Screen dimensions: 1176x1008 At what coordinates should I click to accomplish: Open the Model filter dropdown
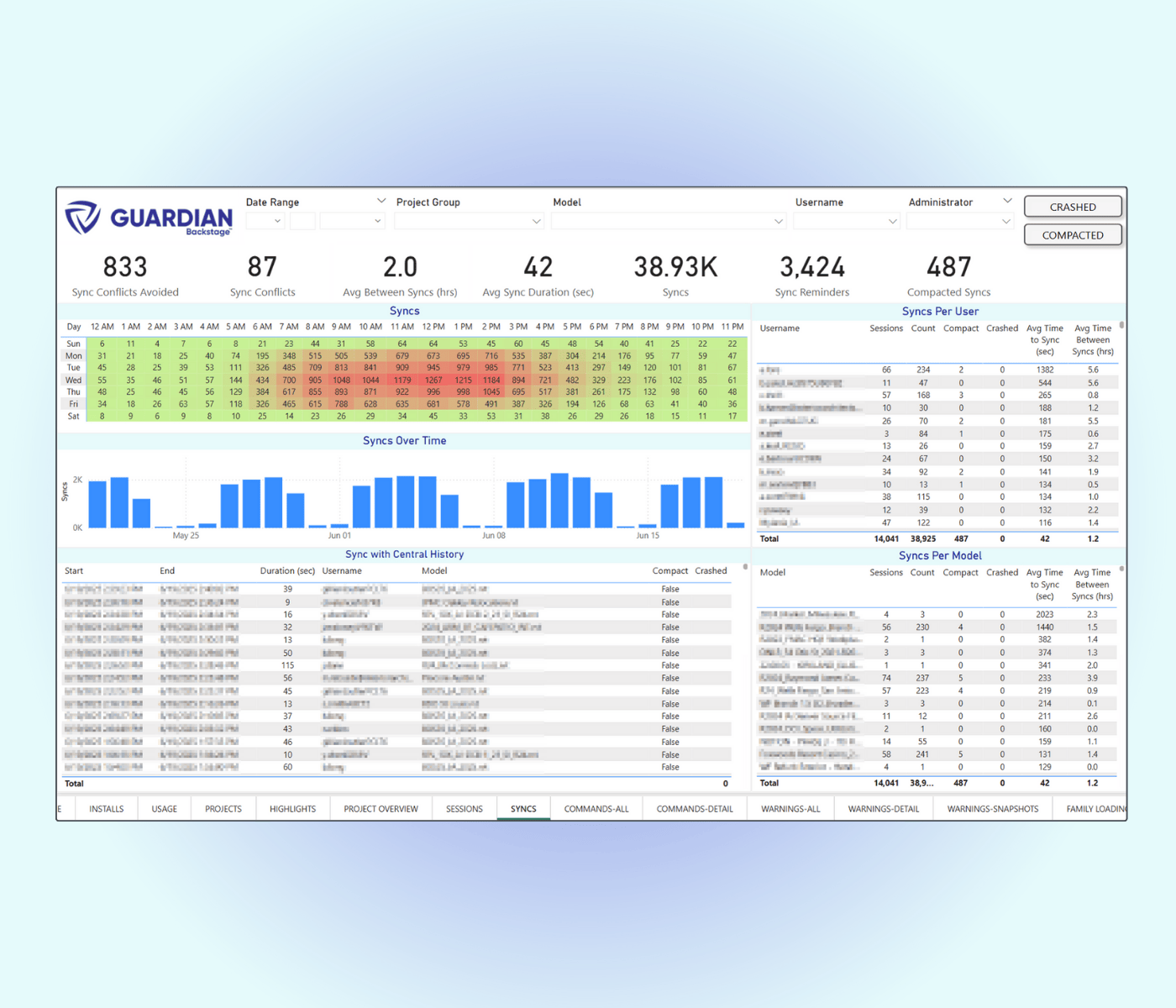point(667,221)
